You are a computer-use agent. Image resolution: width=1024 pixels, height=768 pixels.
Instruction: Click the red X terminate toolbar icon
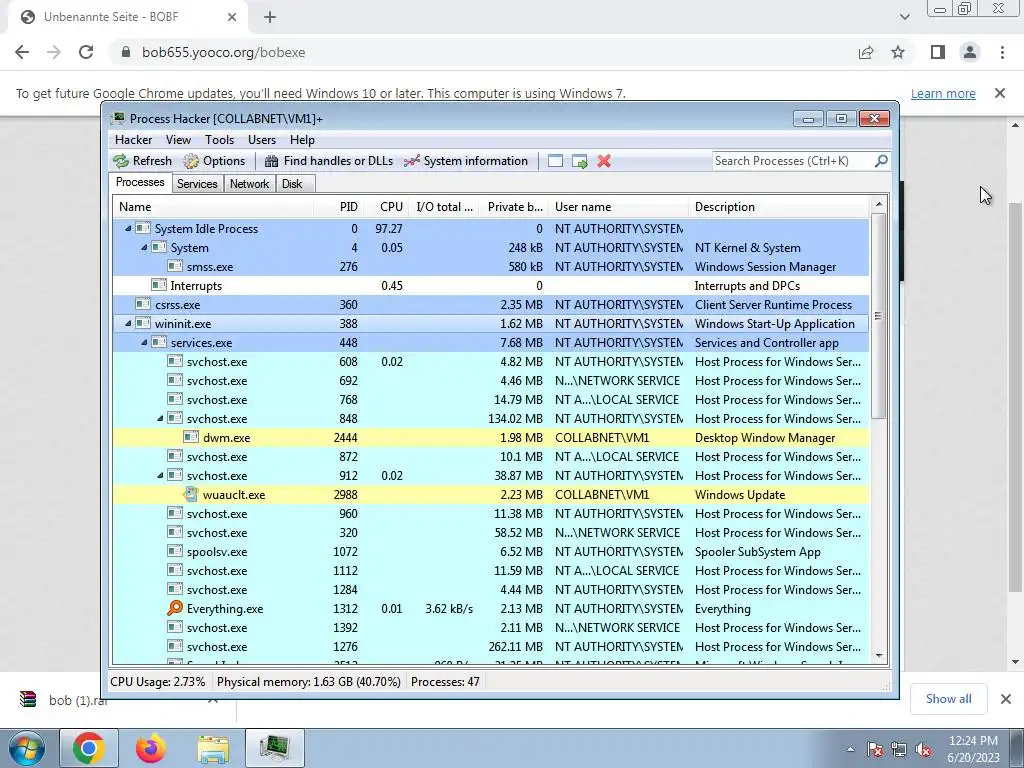coord(604,161)
